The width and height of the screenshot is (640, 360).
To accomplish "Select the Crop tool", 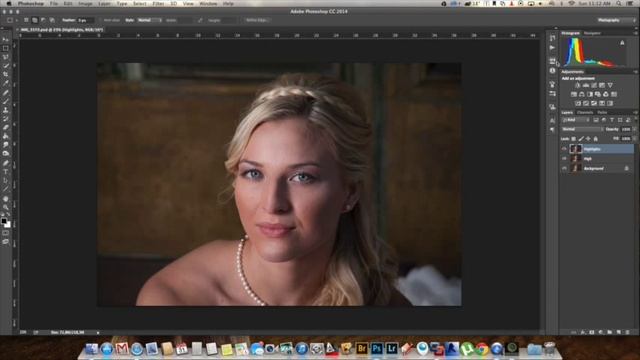I will pyautogui.click(x=6, y=75).
